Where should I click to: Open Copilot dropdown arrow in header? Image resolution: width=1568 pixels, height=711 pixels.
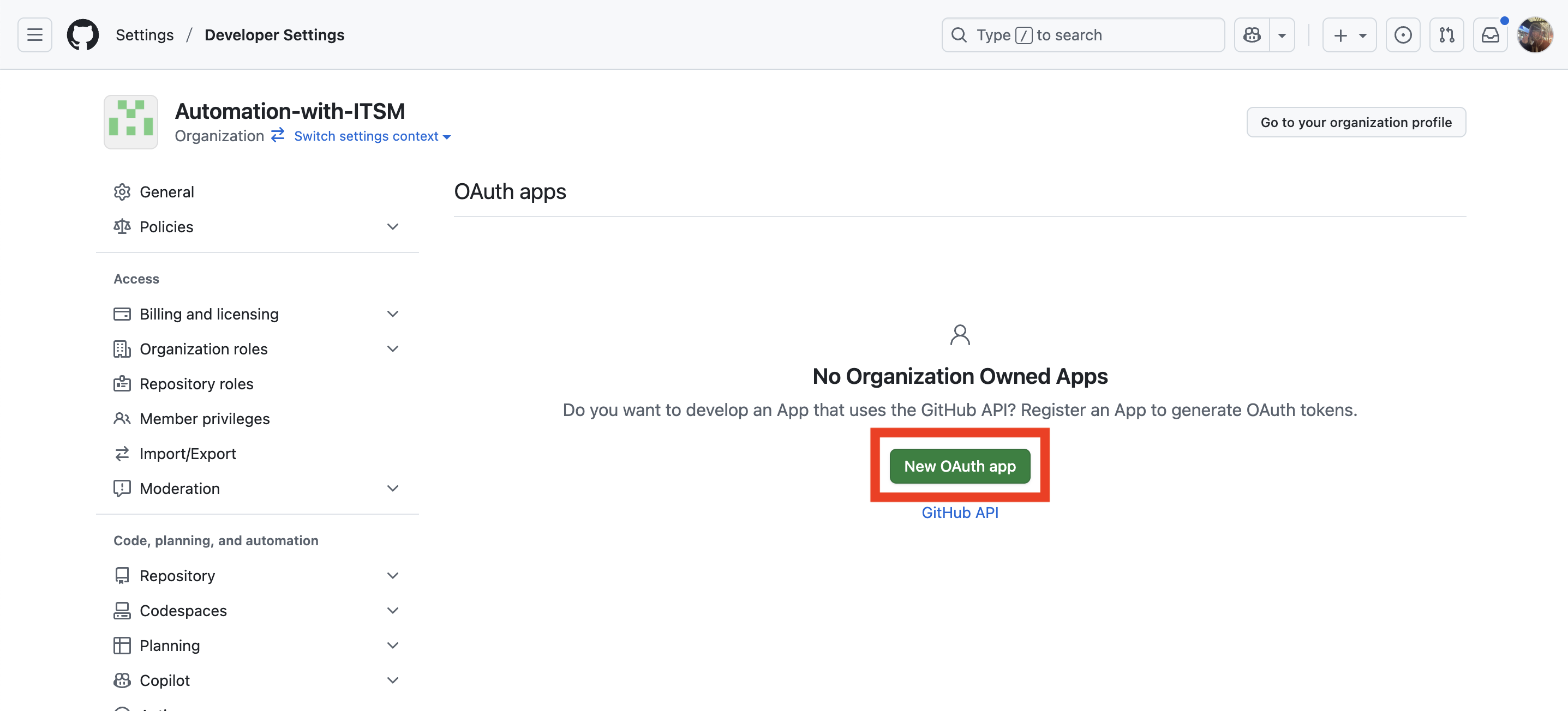point(1282,35)
